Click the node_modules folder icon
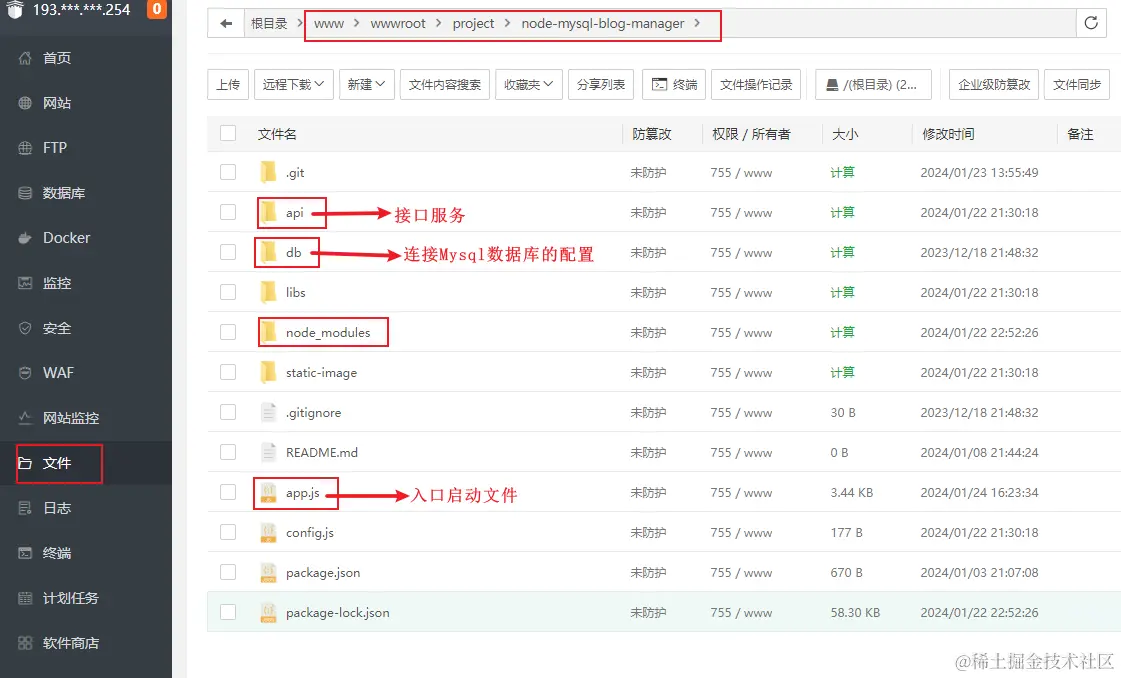The image size is (1121, 678). click(268, 333)
